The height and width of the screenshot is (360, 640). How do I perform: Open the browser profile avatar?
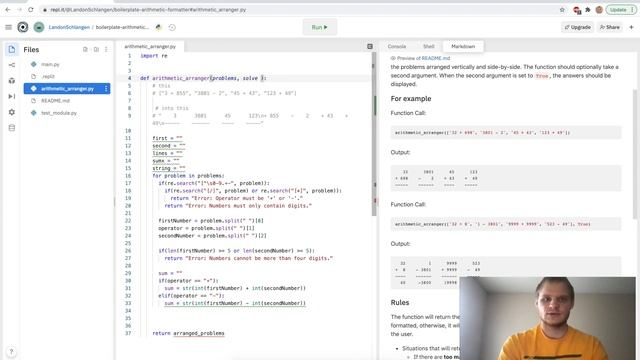(599, 9)
